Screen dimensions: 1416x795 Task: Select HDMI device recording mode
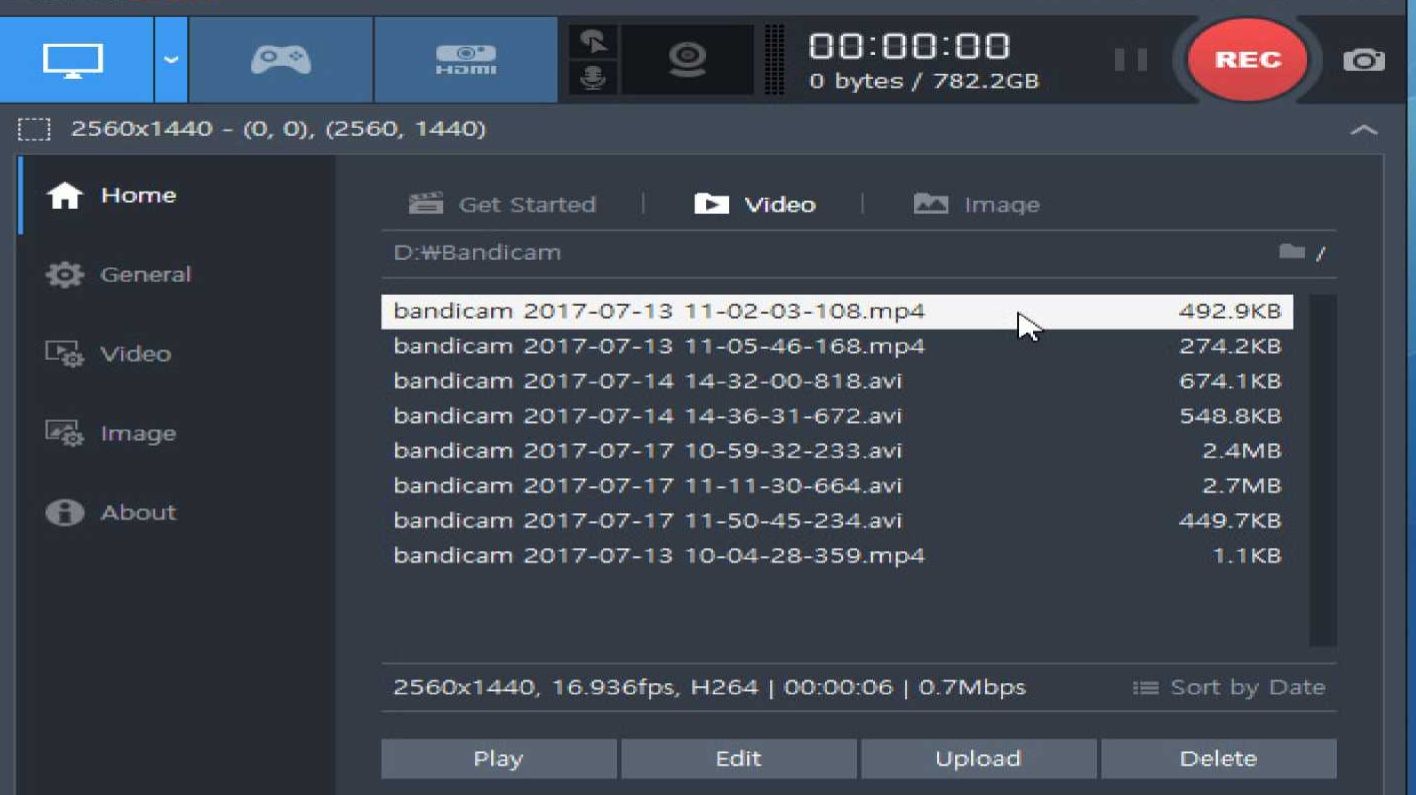[466, 59]
